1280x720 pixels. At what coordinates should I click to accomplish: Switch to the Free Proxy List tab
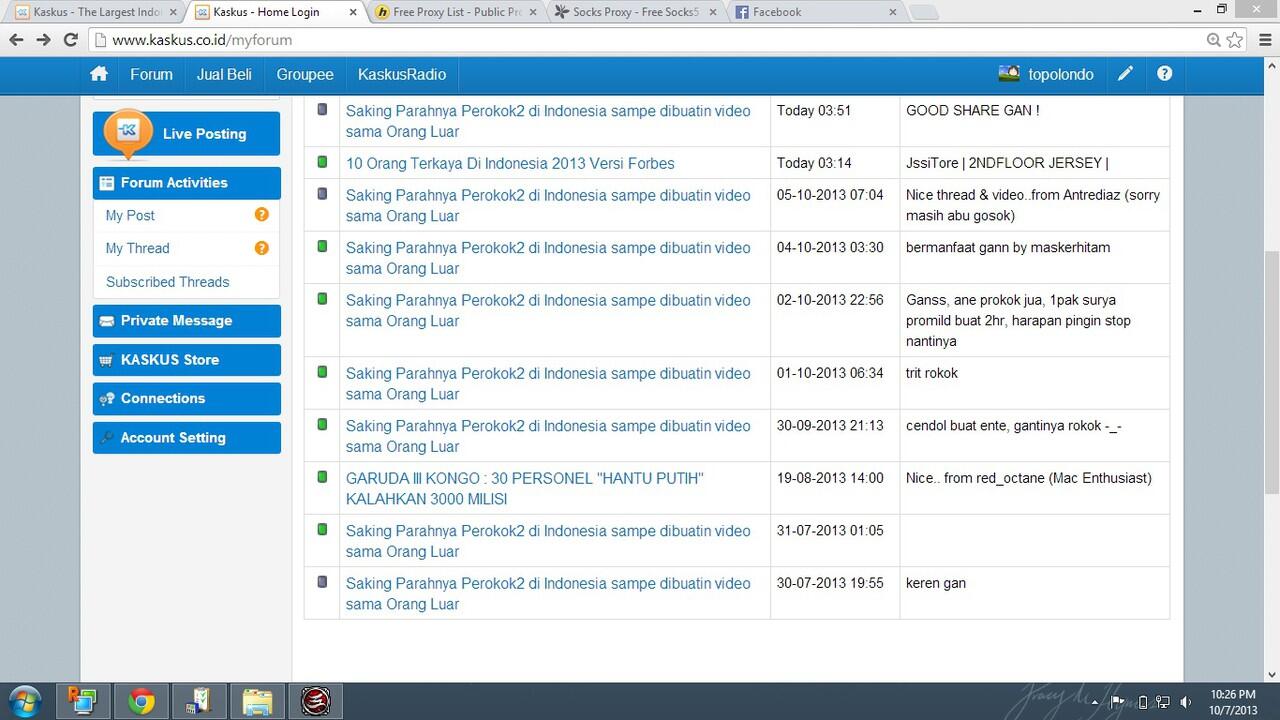[x=456, y=12]
